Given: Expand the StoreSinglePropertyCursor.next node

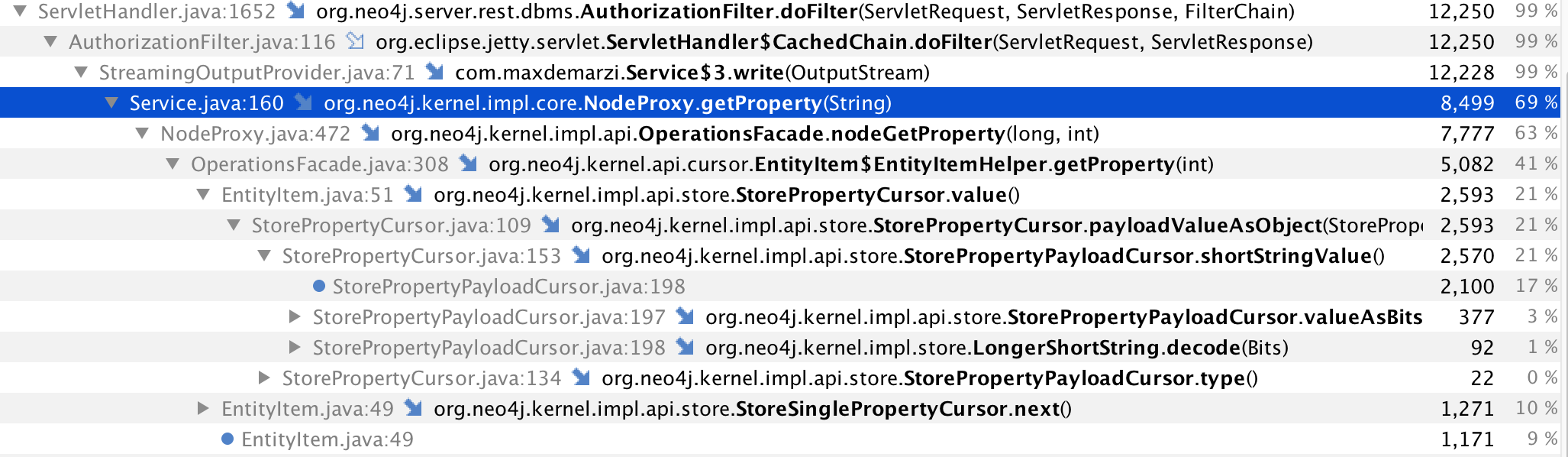Looking at the screenshot, I should tap(204, 409).
